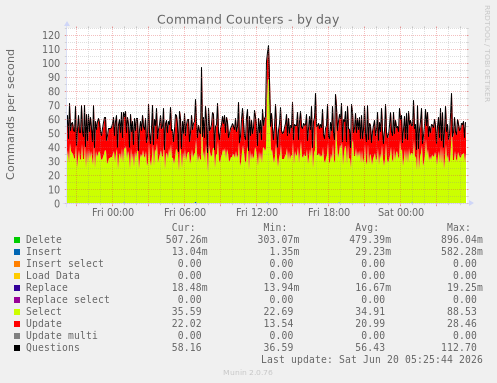The image size is (497, 383).
Task: Click the Replace min value 13.94m
Action: [x=281, y=287]
